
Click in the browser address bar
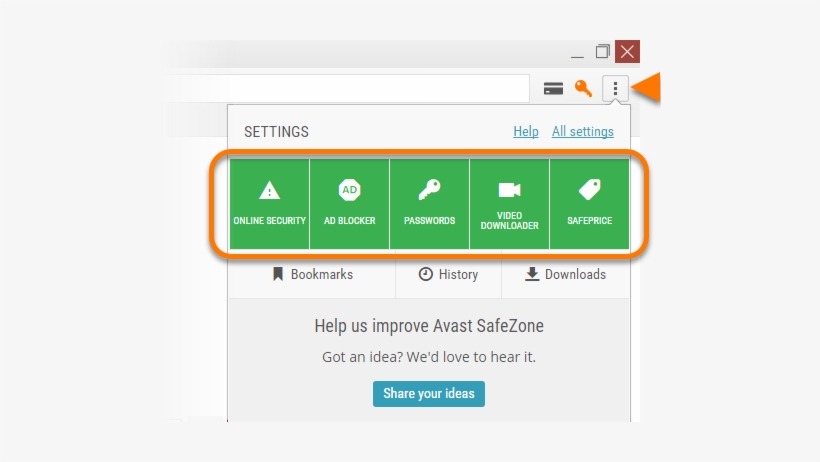click(348, 88)
